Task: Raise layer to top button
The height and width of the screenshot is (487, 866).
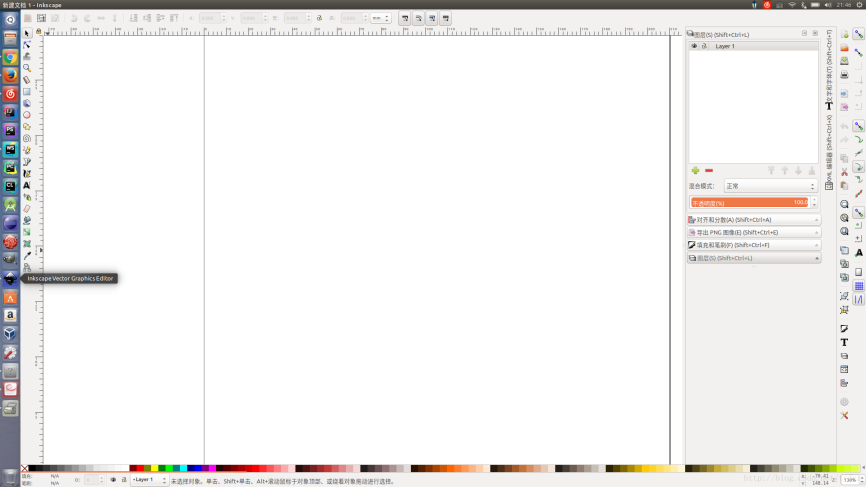Action: pos(771,171)
